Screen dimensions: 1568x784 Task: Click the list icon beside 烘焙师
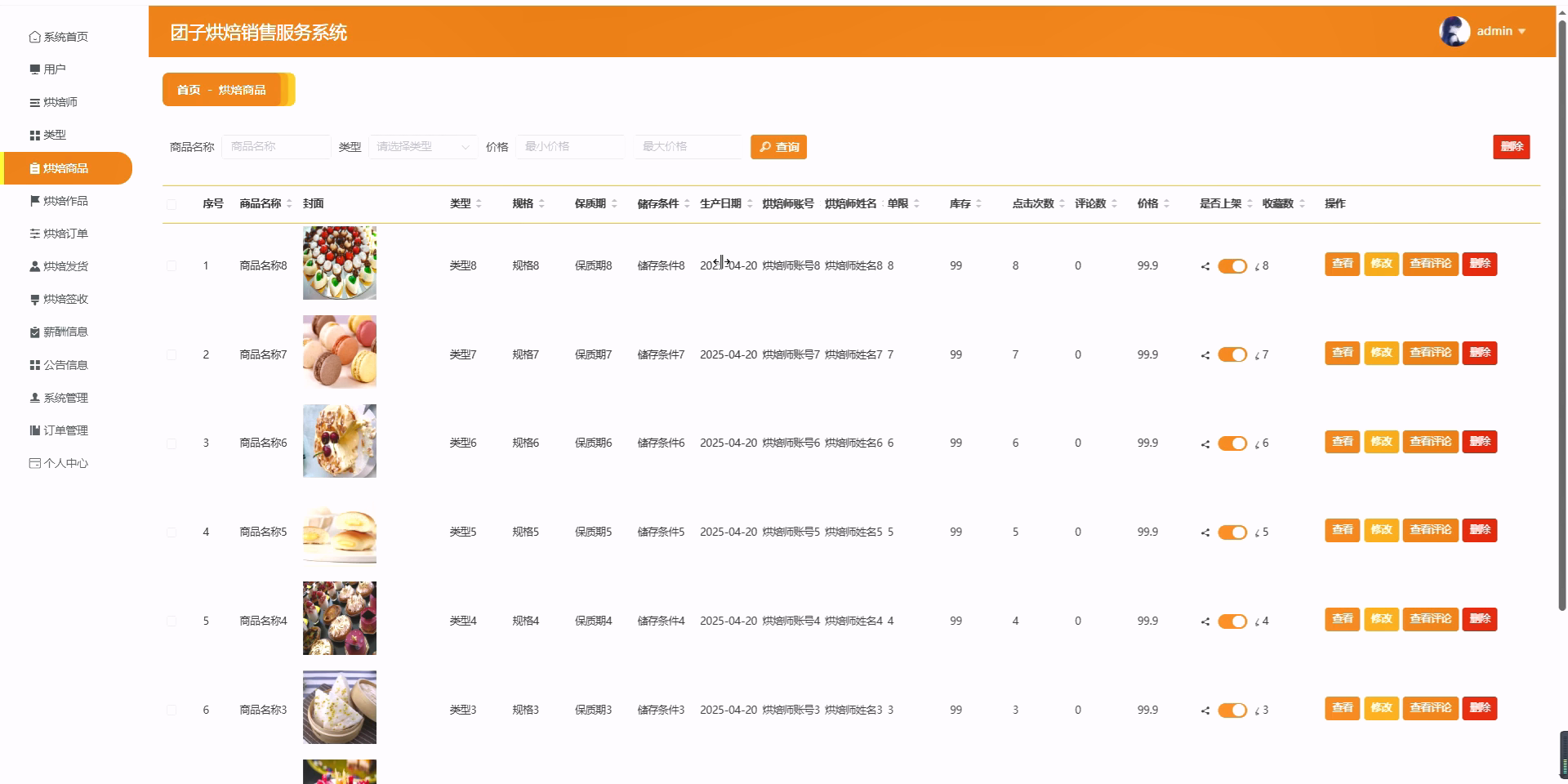click(34, 102)
